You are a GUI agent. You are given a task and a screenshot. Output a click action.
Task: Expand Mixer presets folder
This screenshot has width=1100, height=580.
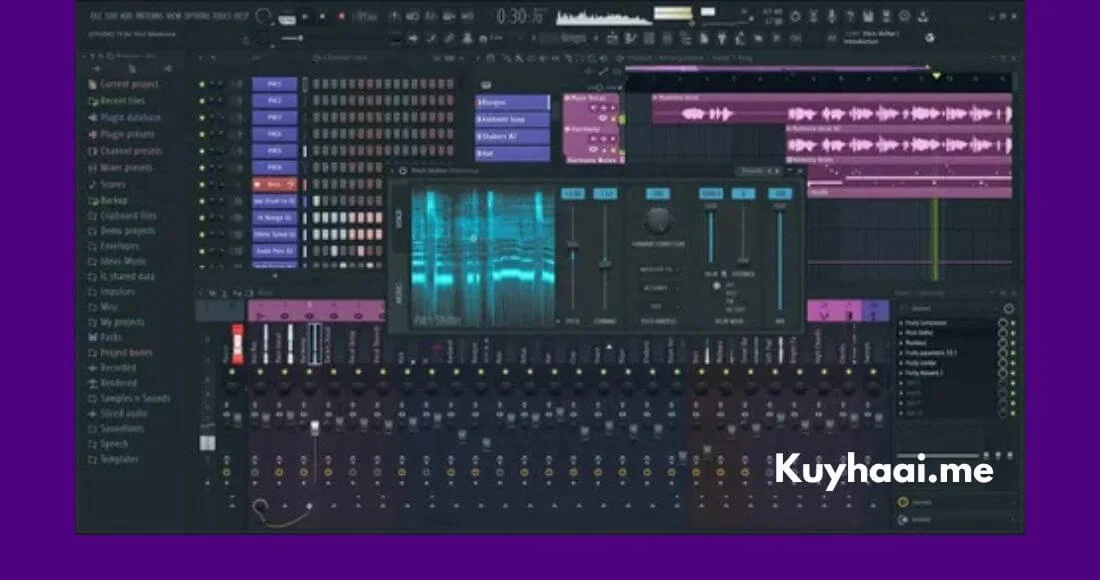(120, 168)
